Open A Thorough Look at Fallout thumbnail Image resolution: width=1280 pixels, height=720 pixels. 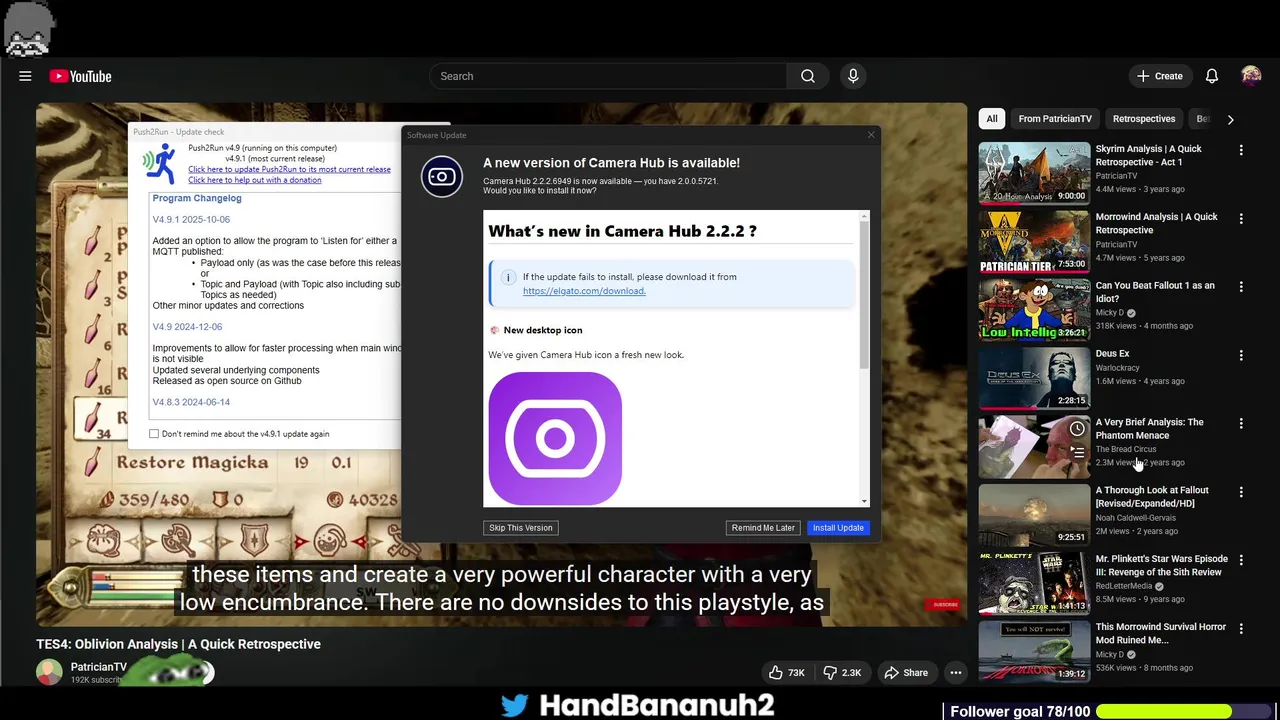click(x=1034, y=515)
